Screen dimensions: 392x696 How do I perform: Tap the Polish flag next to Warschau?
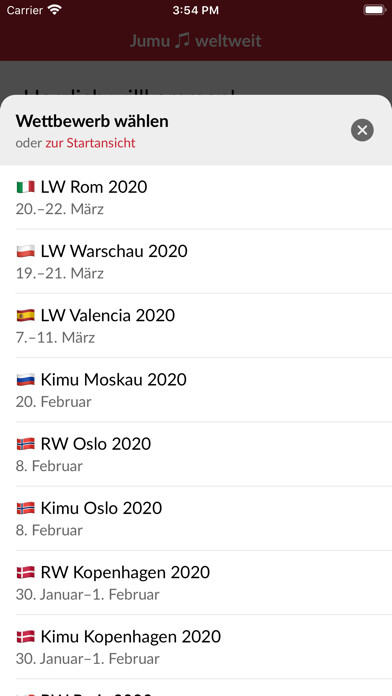[26, 251]
